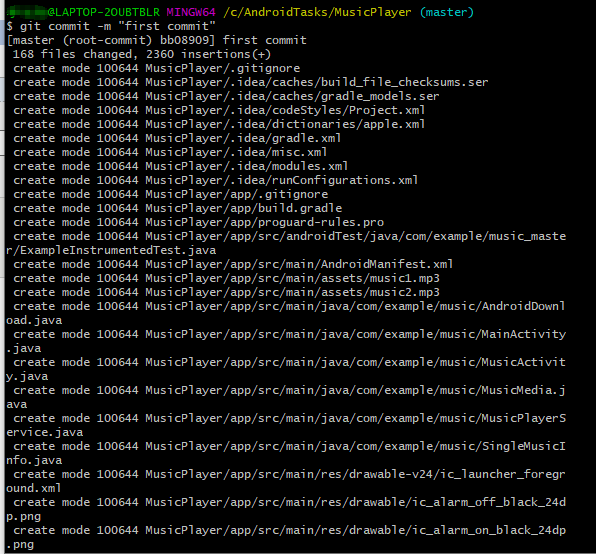
Task: Click the gradle_models.ser line
Action: [x=226, y=97]
